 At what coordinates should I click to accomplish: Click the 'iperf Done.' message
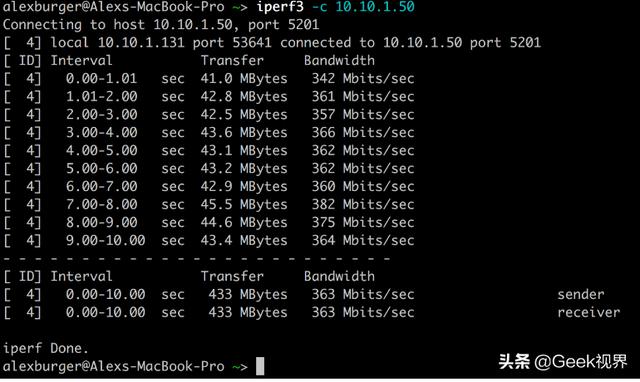(x=45, y=348)
